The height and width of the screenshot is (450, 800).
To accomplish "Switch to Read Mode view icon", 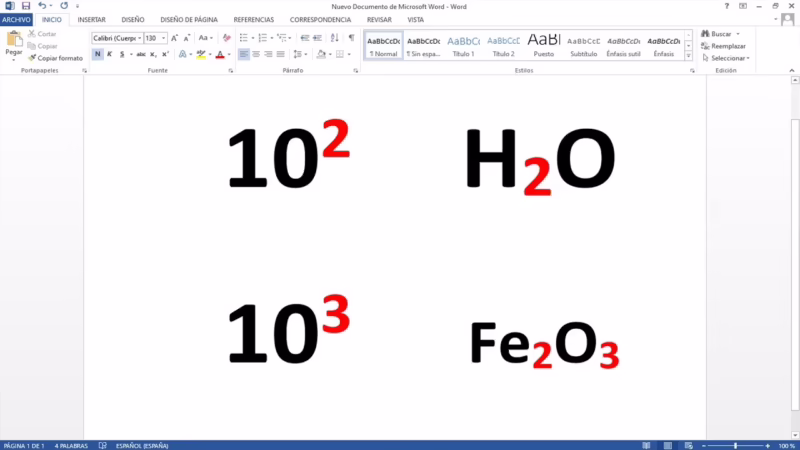I will tap(646, 446).
